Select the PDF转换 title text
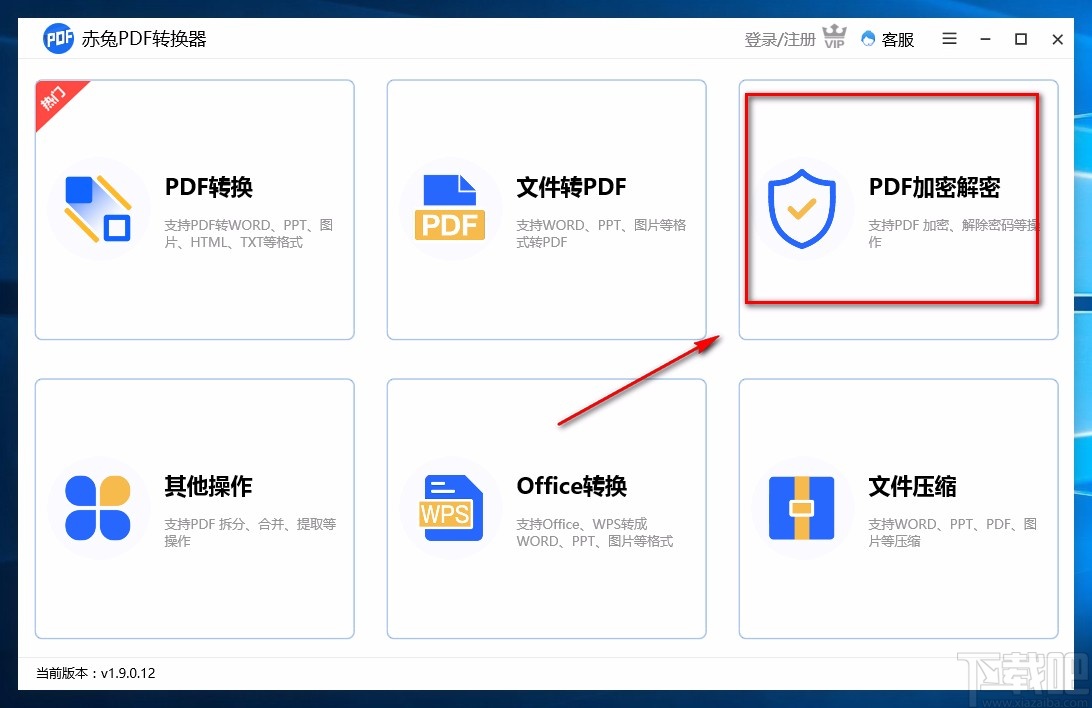This screenshot has width=1092, height=708. 208,187
